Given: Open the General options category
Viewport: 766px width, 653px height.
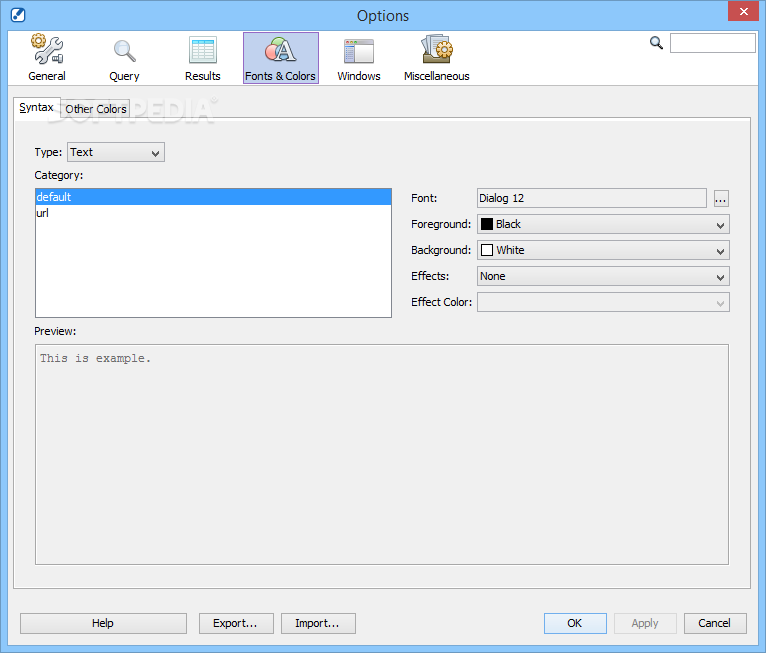Looking at the screenshot, I should 47,58.
